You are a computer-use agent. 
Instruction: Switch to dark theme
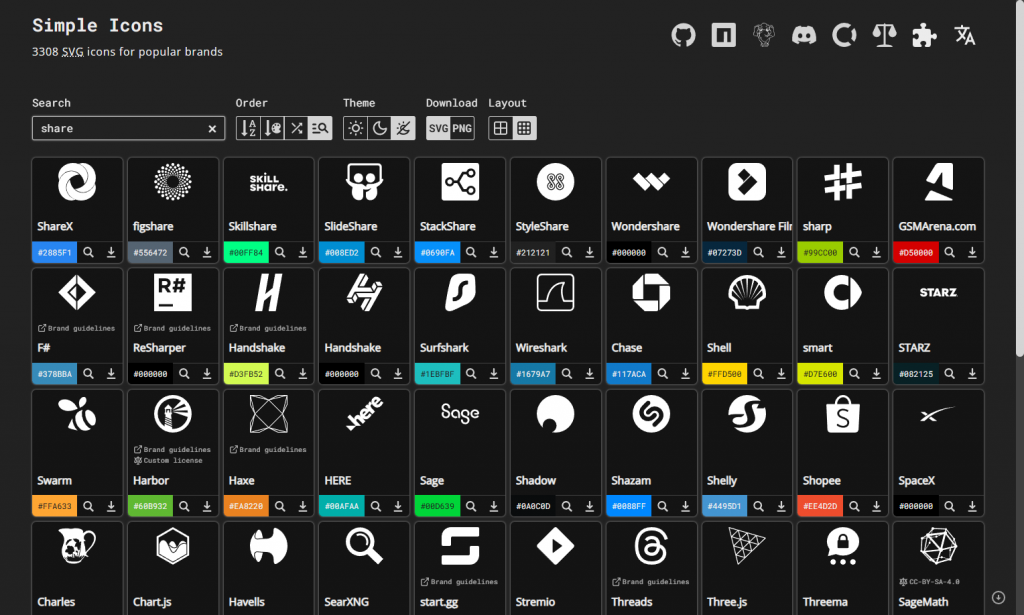pos(379,128)
